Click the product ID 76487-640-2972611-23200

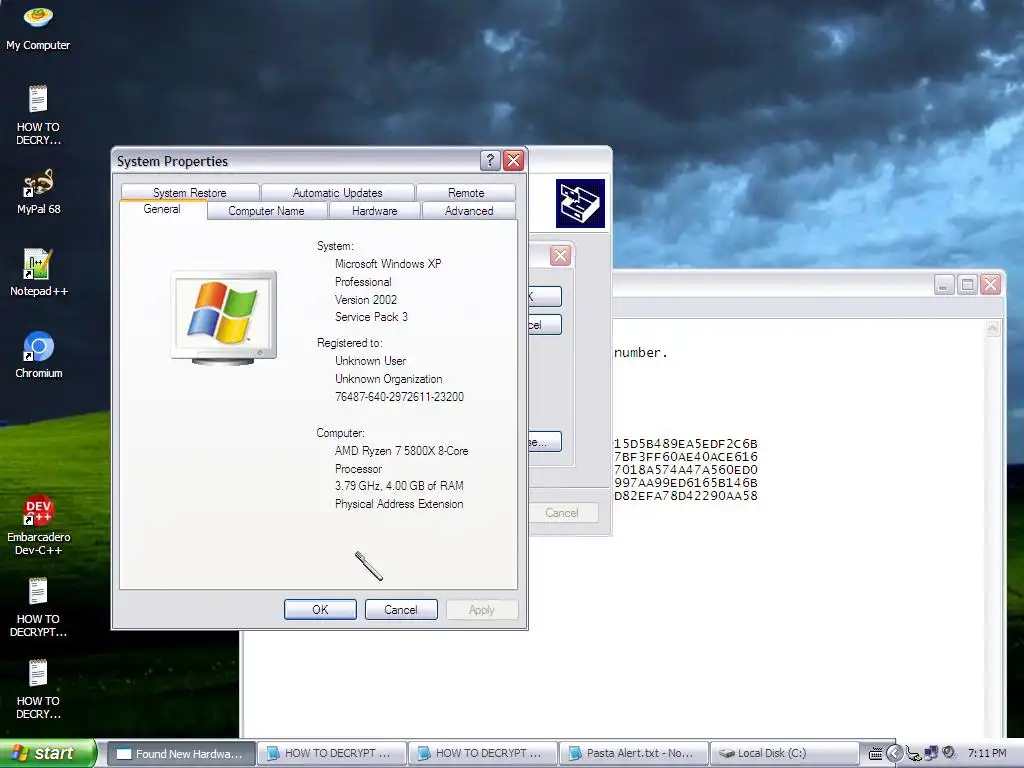tap(399, 396)
